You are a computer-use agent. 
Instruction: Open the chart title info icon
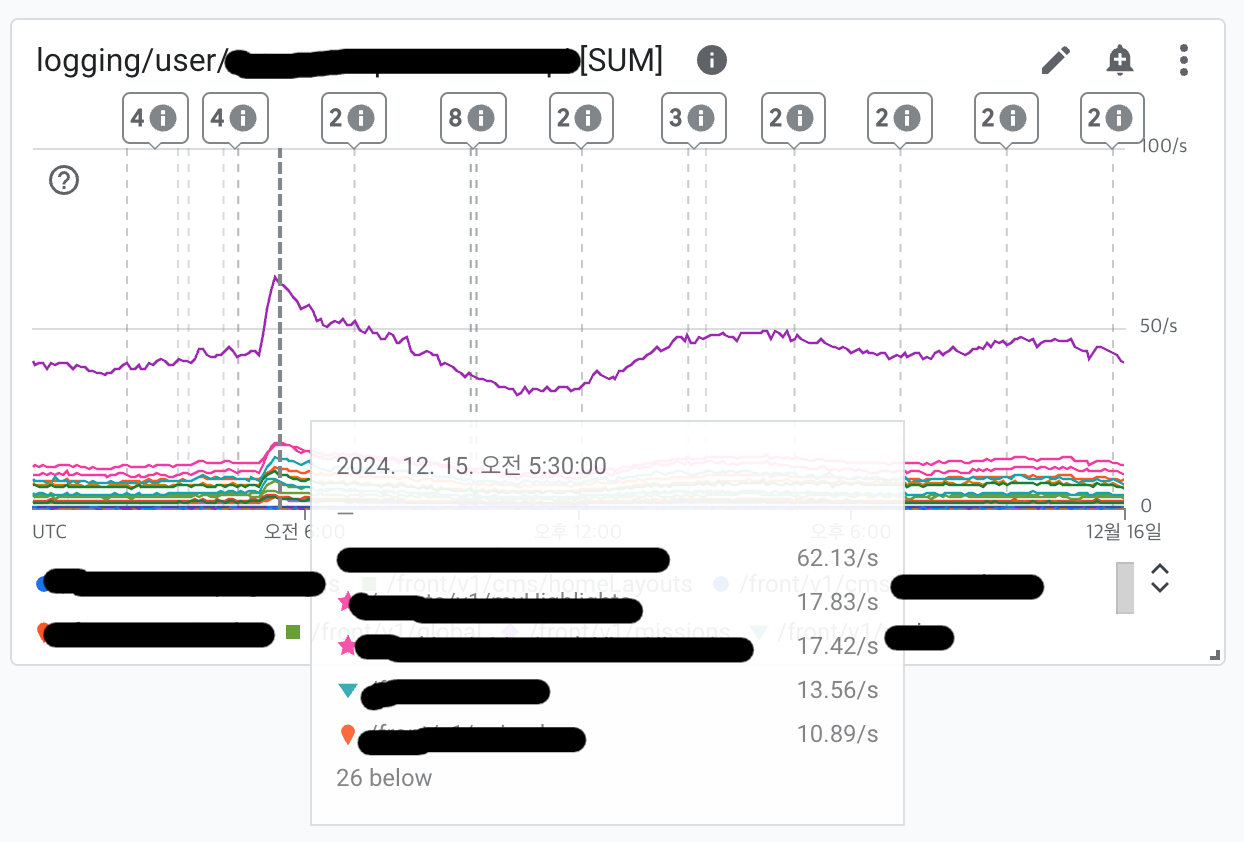point(711,60)
